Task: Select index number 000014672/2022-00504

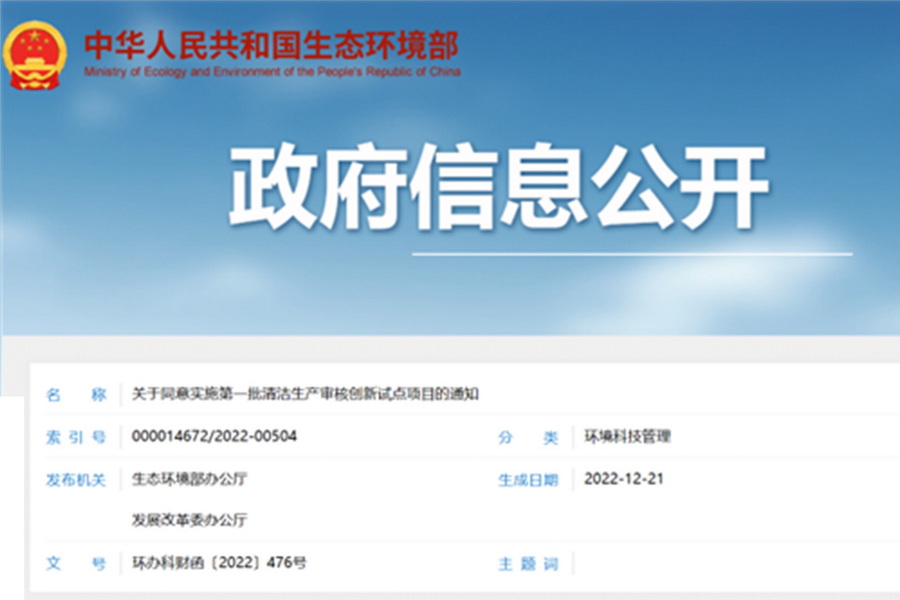Action: [x=214, y=437]
